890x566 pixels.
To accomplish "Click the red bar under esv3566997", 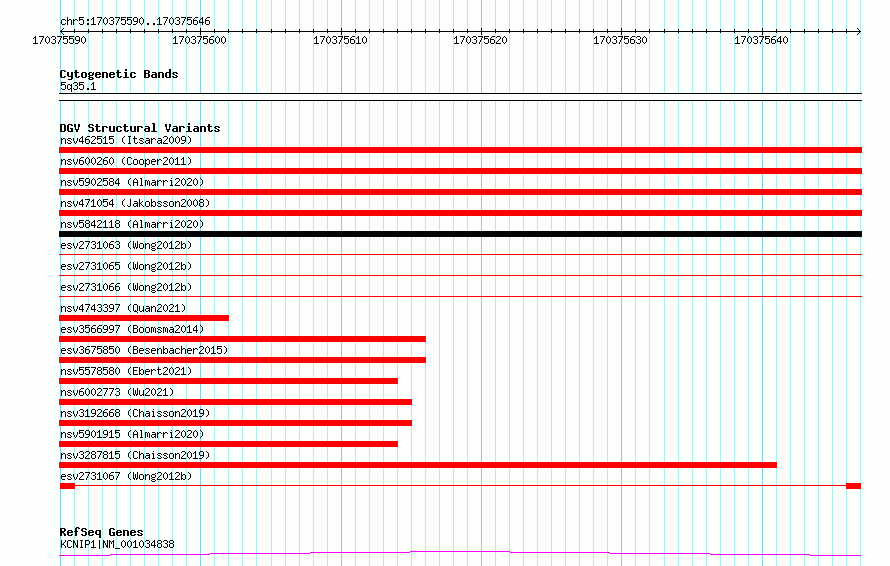I will pyautogui.click(x=242, y=339).
